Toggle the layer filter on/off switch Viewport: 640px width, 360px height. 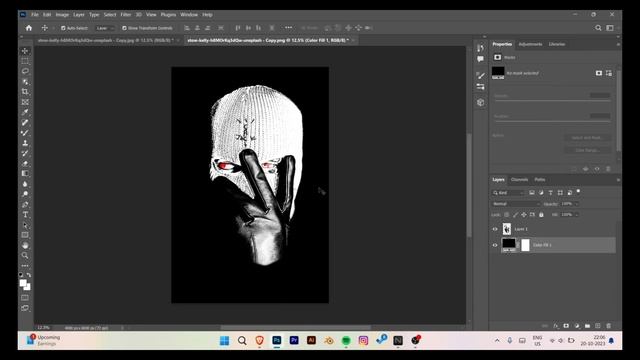(578, 191)
